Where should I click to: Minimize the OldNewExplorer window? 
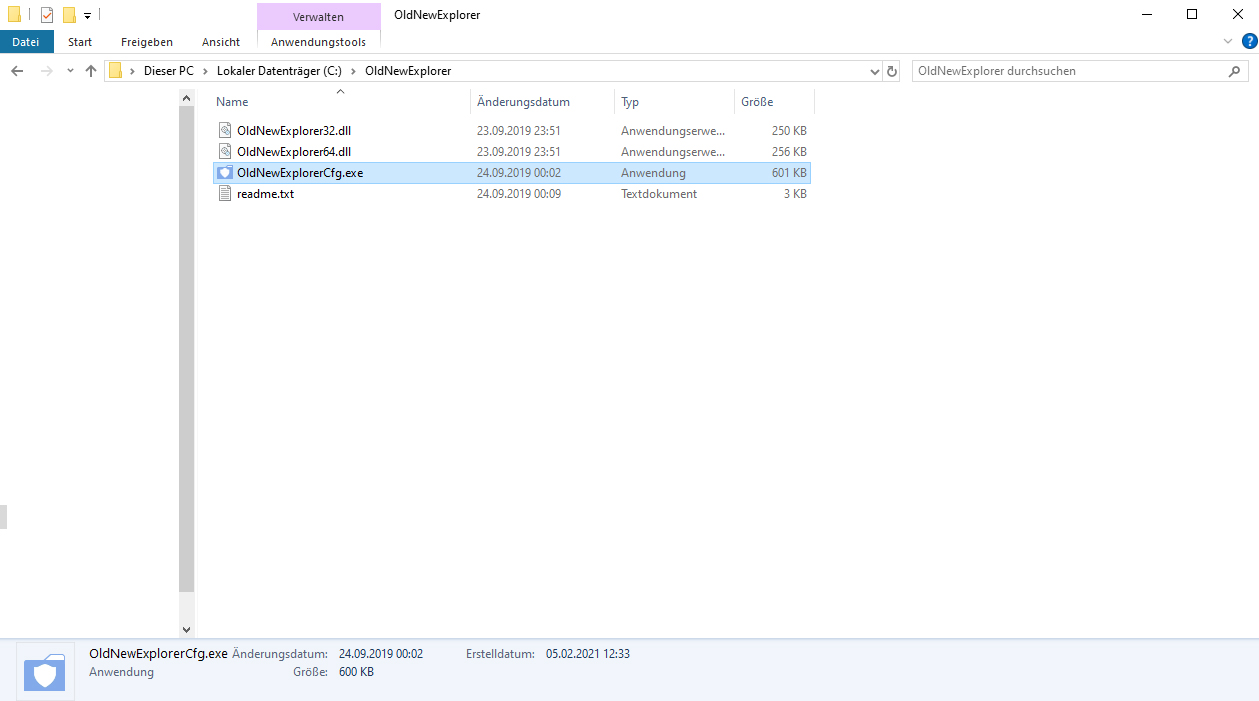coord(1145,14)
